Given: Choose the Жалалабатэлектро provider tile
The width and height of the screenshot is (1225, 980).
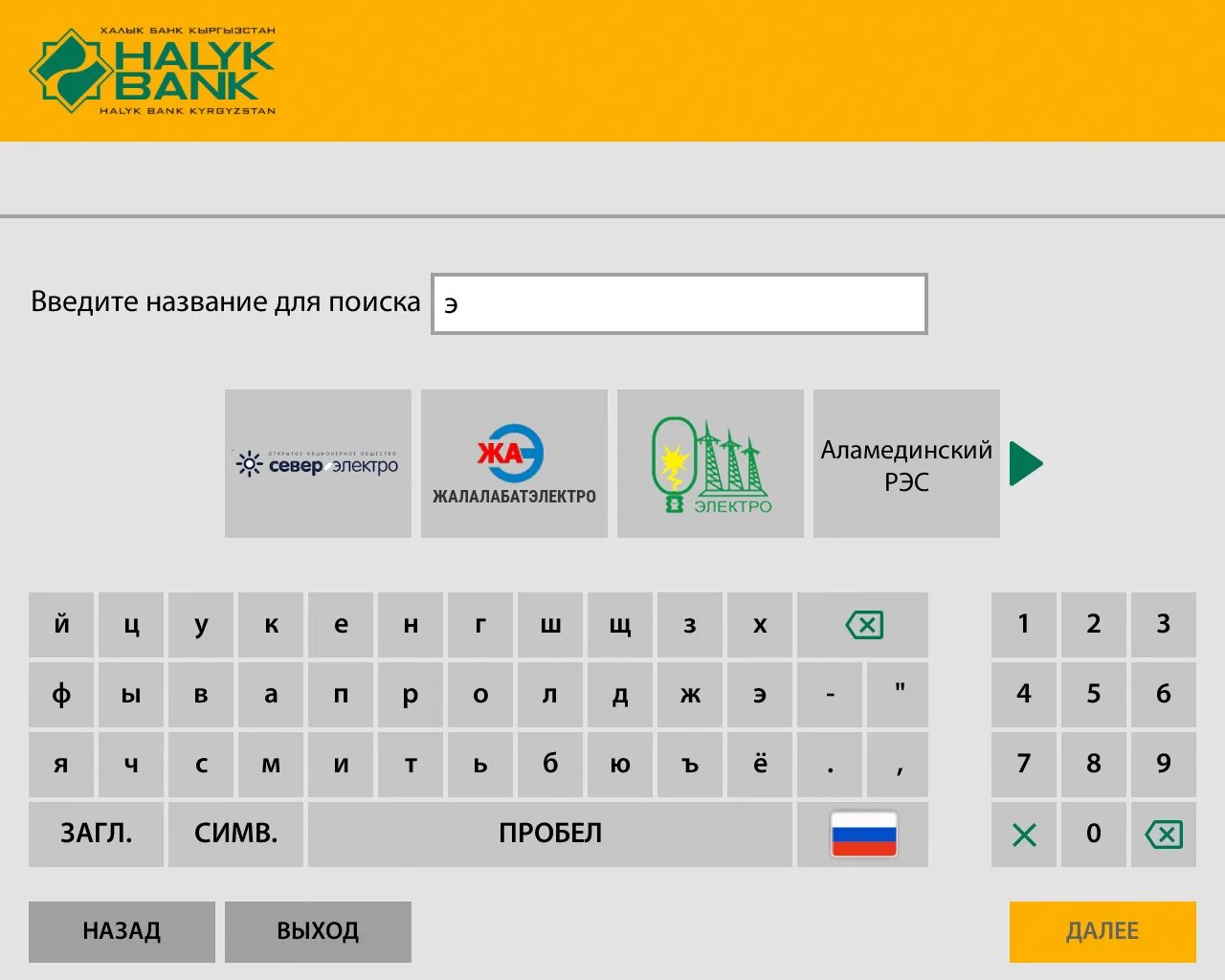Looking at the screenshot, I should (x=514, y=463).
